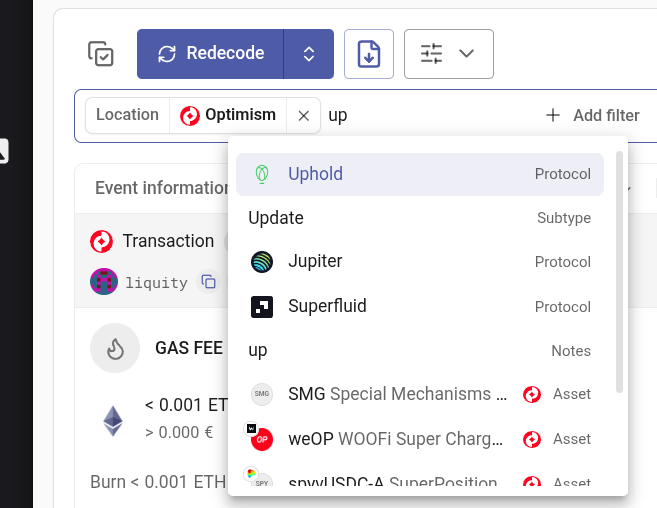Select weOP WOOFi Super Charger asset
657x508 pixels.
(x=420, y=439)
